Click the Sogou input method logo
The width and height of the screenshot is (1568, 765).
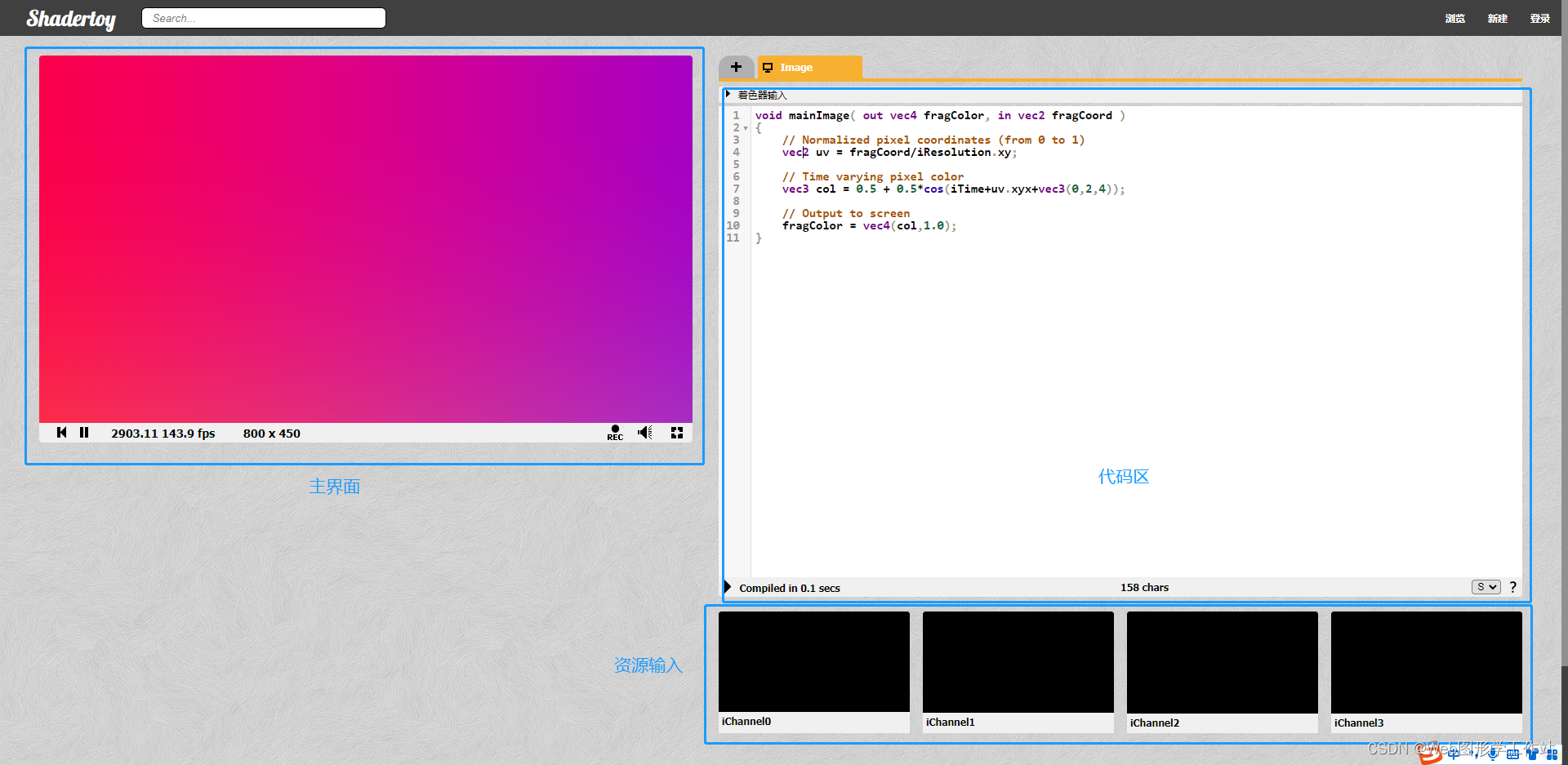(1431, 754)
